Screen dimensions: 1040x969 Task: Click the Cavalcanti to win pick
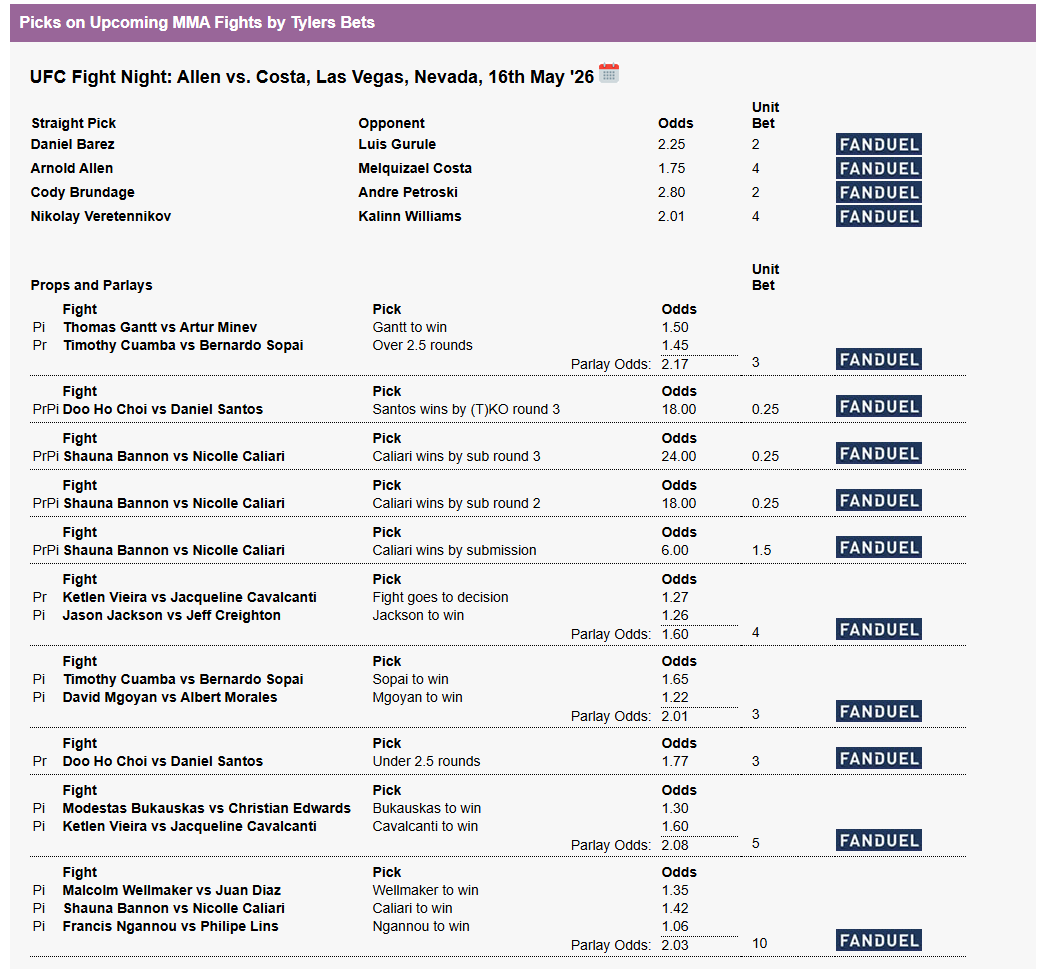(x=425, y=826)
